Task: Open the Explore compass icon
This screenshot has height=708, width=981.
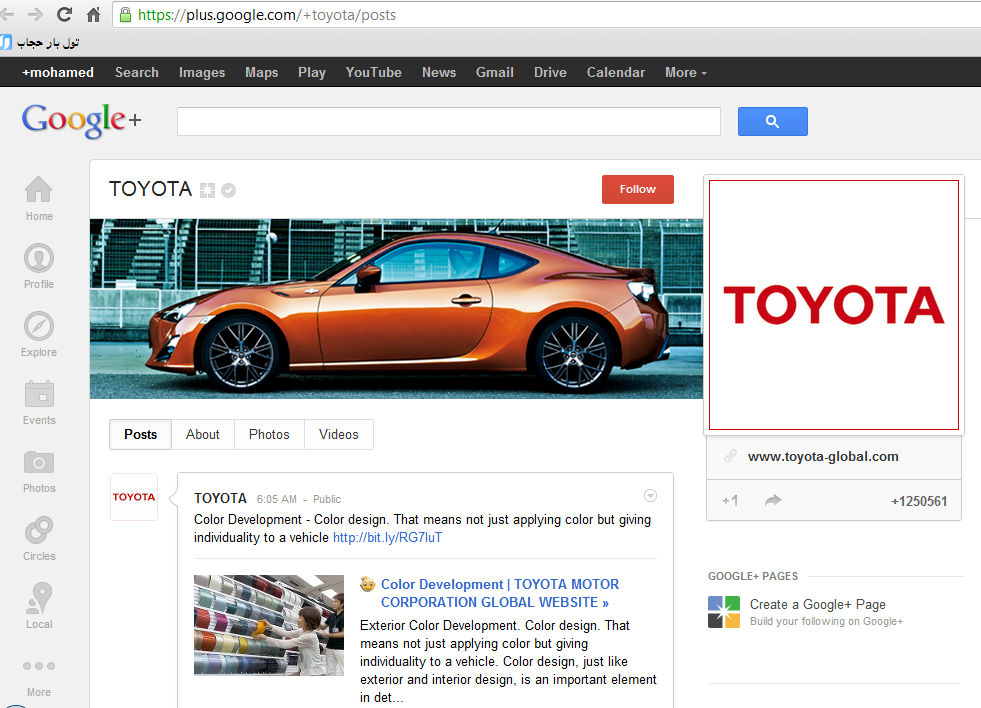Action: click(x=39, y=326)
